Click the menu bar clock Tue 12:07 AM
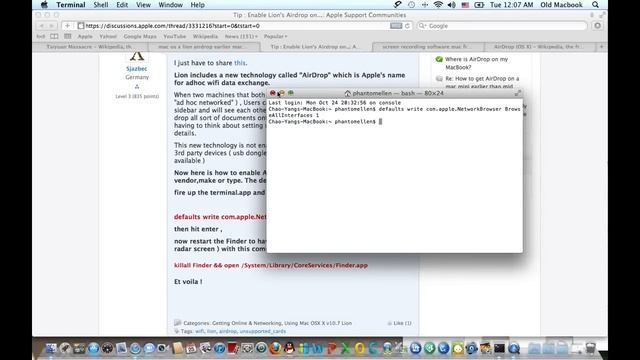The image size is (640, 360). point(511,5)
